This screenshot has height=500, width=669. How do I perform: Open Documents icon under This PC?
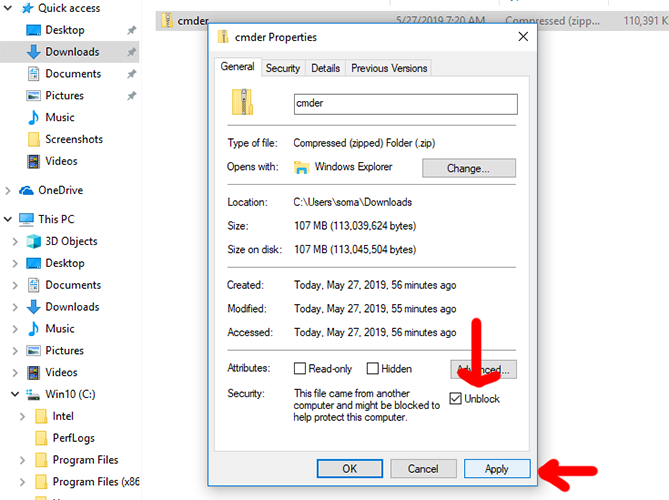[33, 285]
